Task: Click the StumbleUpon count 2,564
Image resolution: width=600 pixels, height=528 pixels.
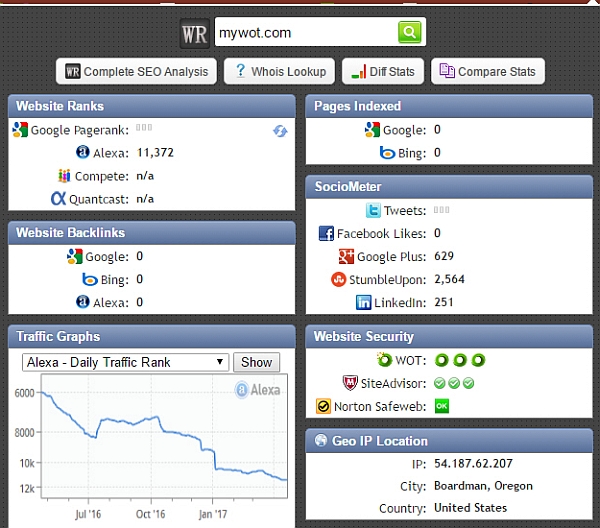Action: (450, 279)
